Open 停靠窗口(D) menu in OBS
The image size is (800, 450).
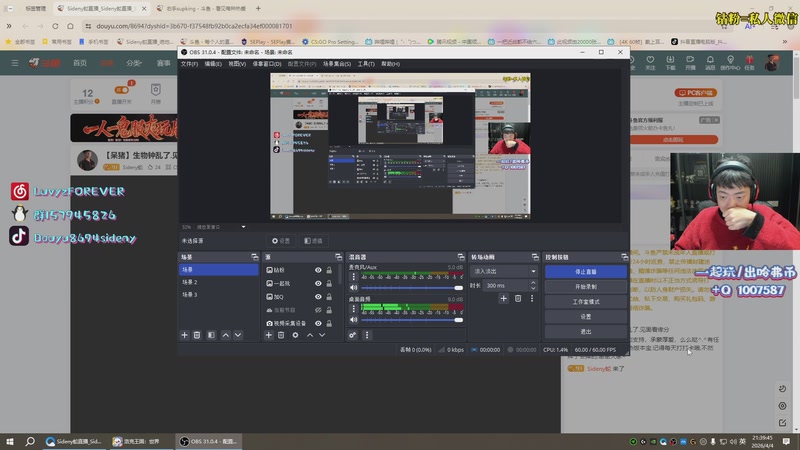tap(267, 64)
